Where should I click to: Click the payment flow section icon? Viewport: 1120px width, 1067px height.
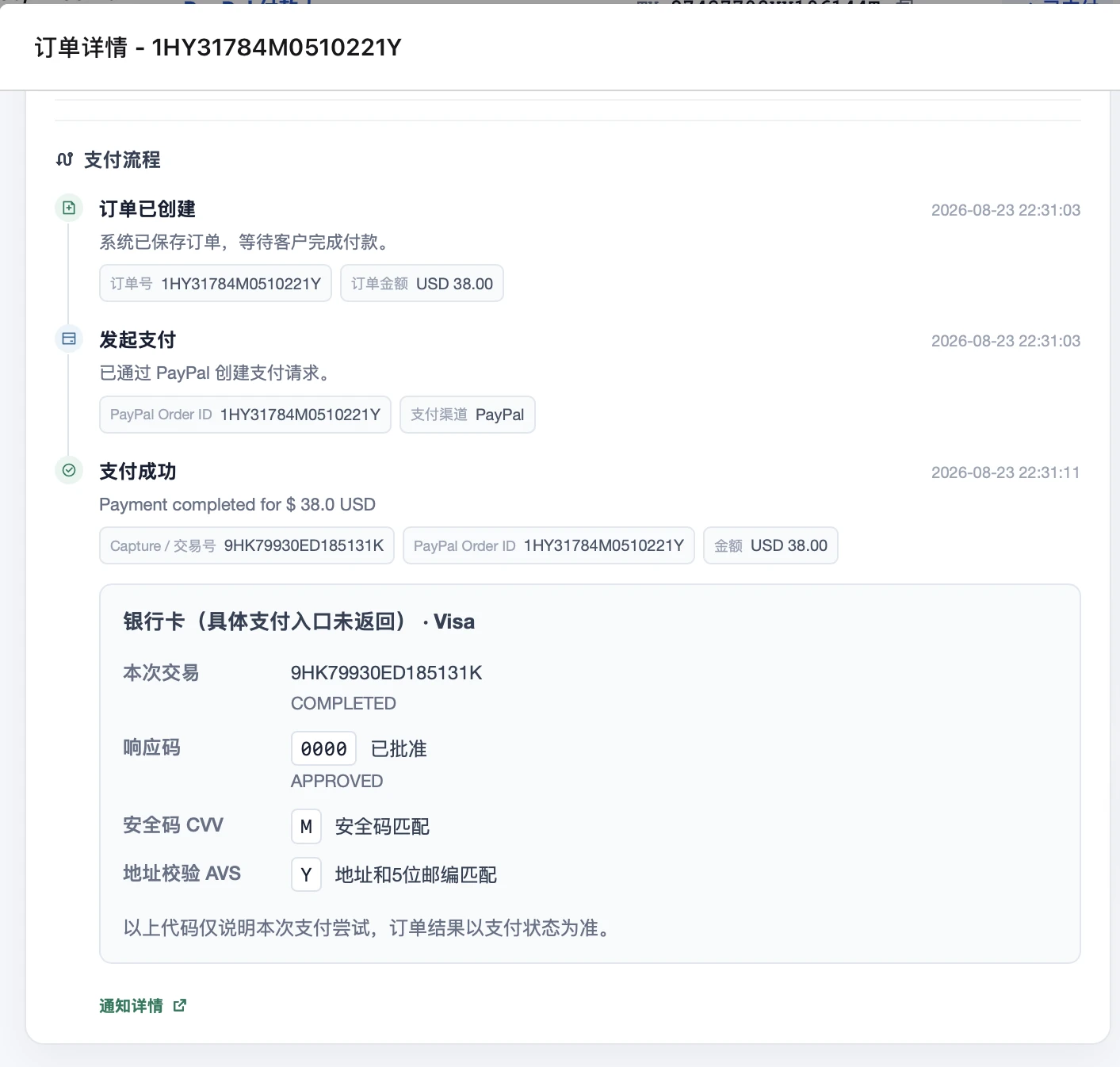click(64, 160)
